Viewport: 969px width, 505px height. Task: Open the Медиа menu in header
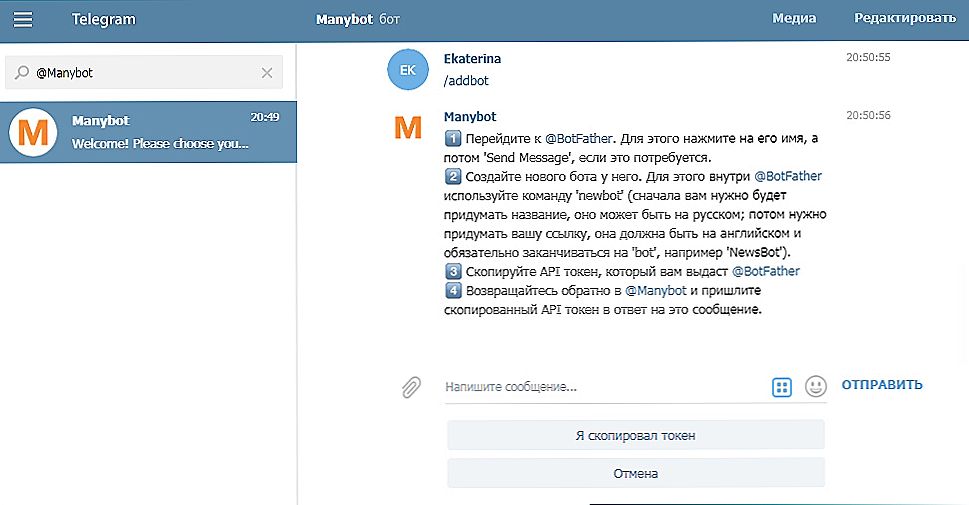coord(794,19)
